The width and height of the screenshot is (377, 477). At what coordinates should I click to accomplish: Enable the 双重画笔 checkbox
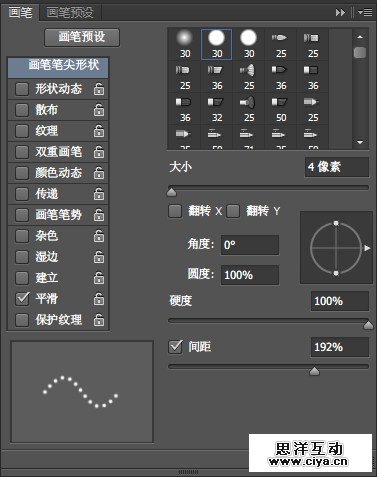tap(22, 152)
